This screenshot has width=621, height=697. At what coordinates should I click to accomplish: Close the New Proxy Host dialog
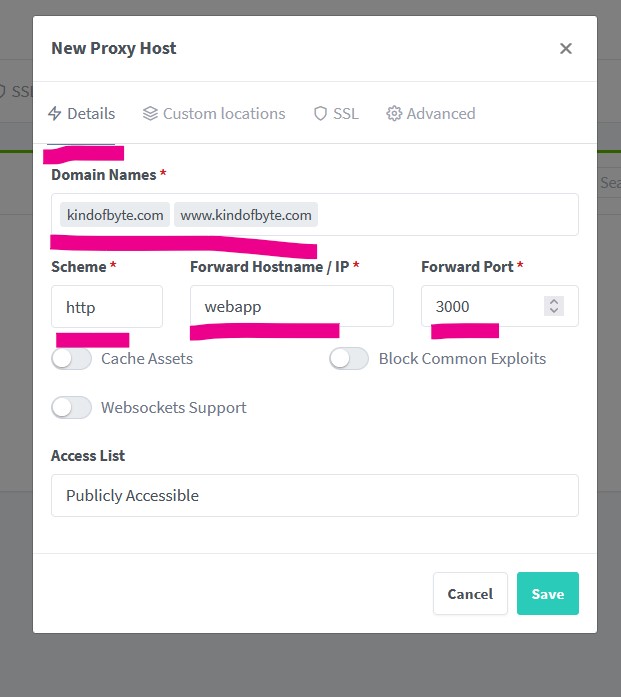pos(565,48)
